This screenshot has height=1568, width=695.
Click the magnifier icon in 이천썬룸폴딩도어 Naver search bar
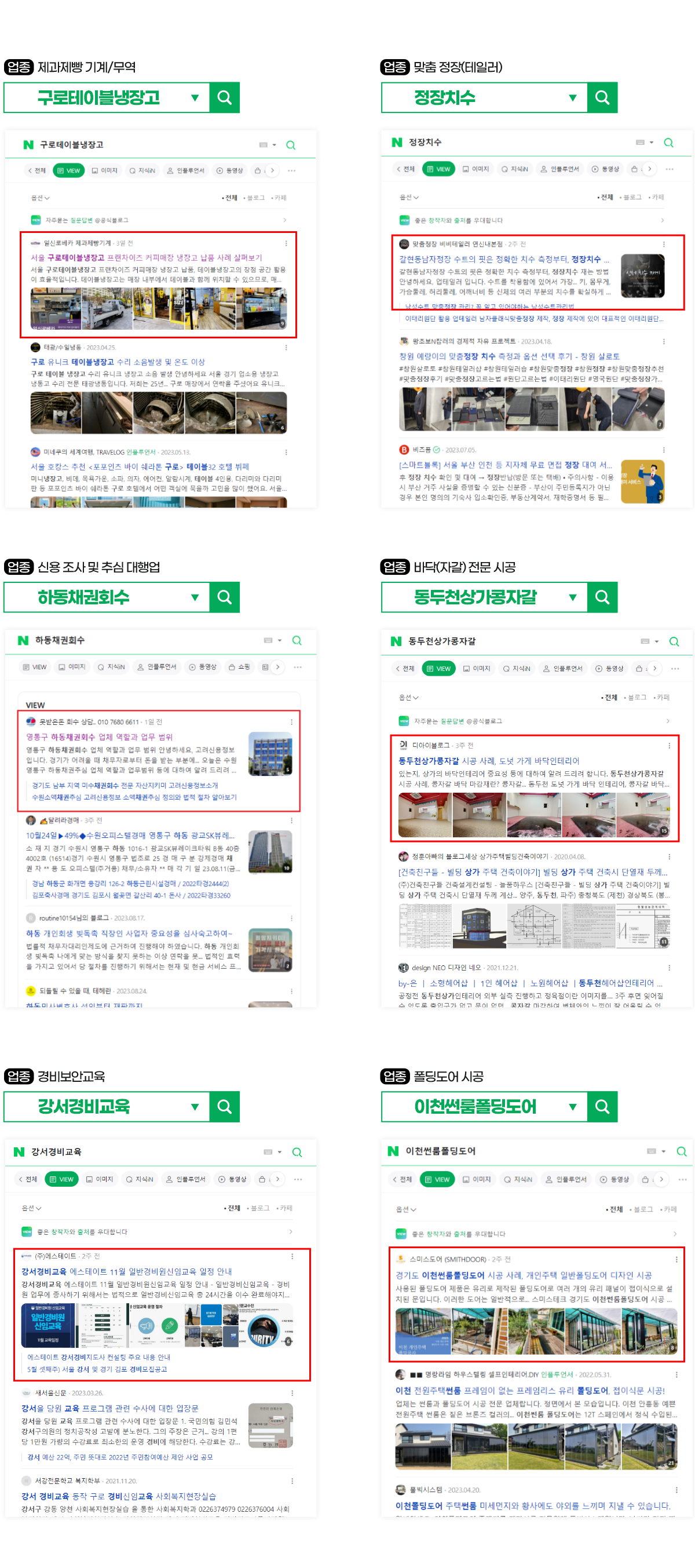pos(682,1151)
